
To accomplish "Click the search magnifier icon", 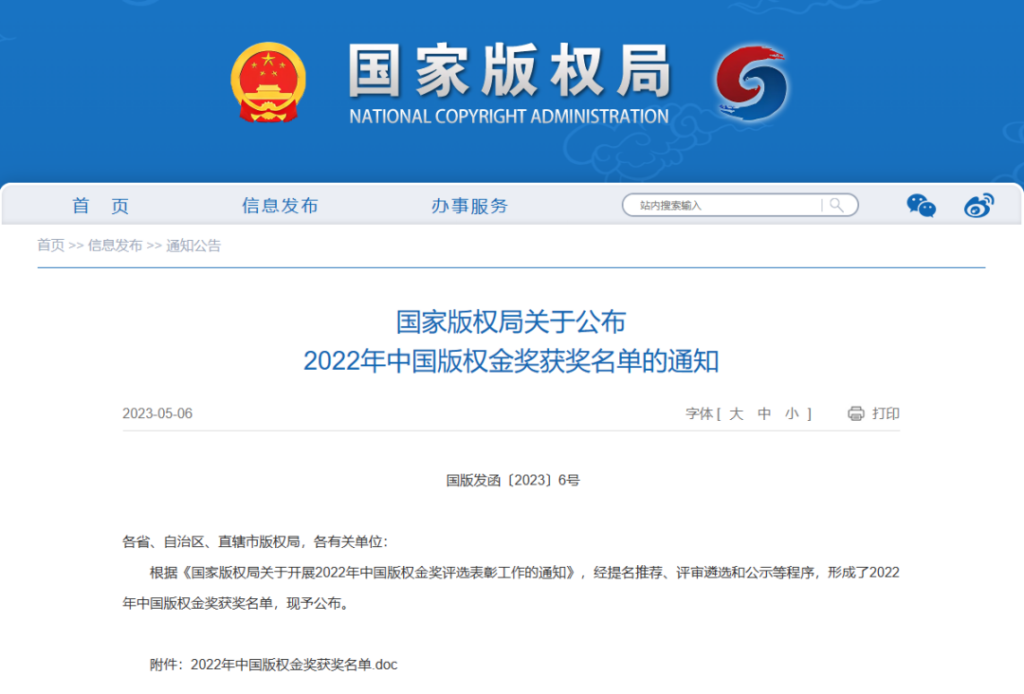I will (x=836, y=205).
